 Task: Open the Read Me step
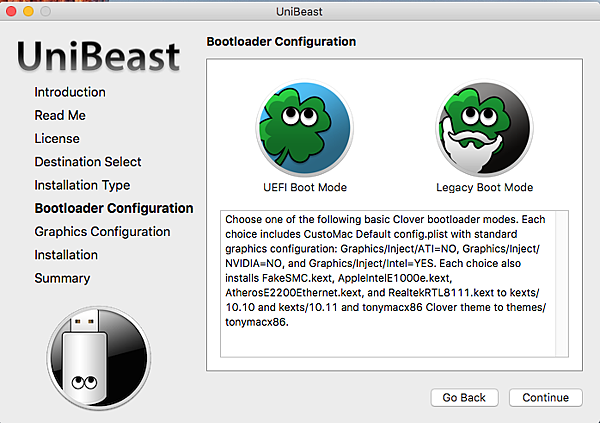pyautogui.click(x=60, y=116)
